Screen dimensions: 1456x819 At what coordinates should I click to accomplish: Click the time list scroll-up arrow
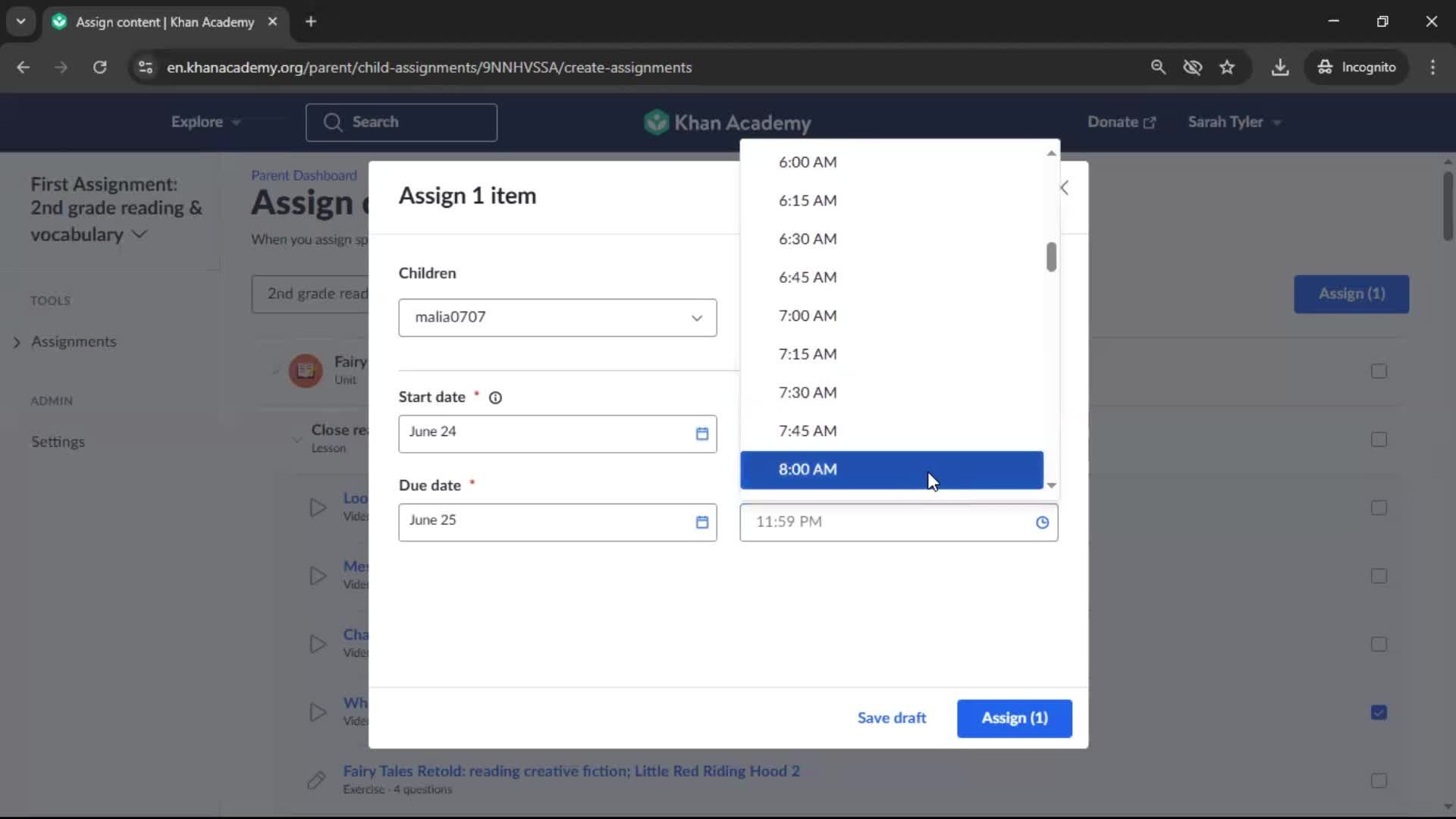point(1051,153)
